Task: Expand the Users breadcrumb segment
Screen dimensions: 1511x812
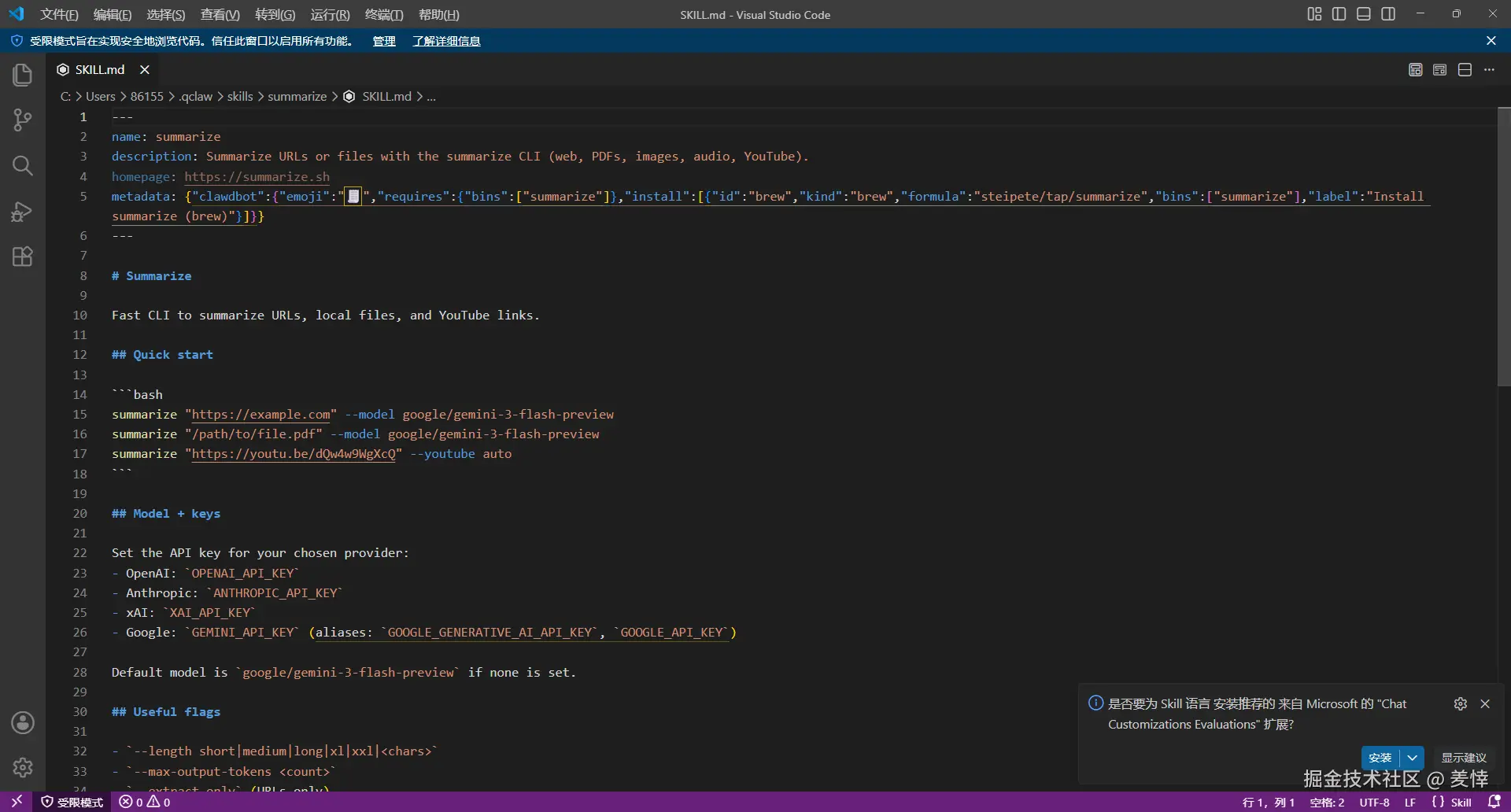Action: pyautogui.click(x=101, y=97)
